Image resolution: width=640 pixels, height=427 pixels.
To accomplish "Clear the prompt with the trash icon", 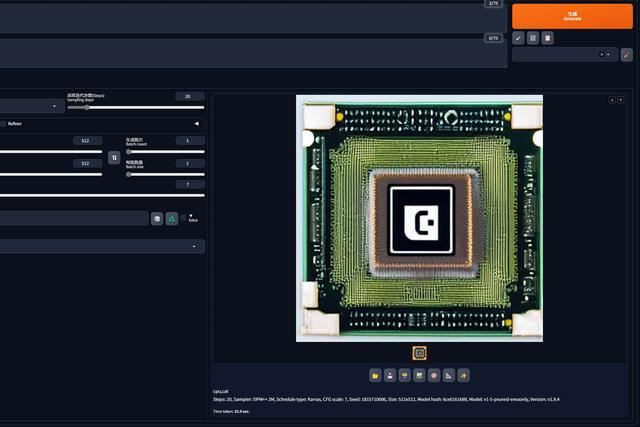I will [x=533, y=38].
